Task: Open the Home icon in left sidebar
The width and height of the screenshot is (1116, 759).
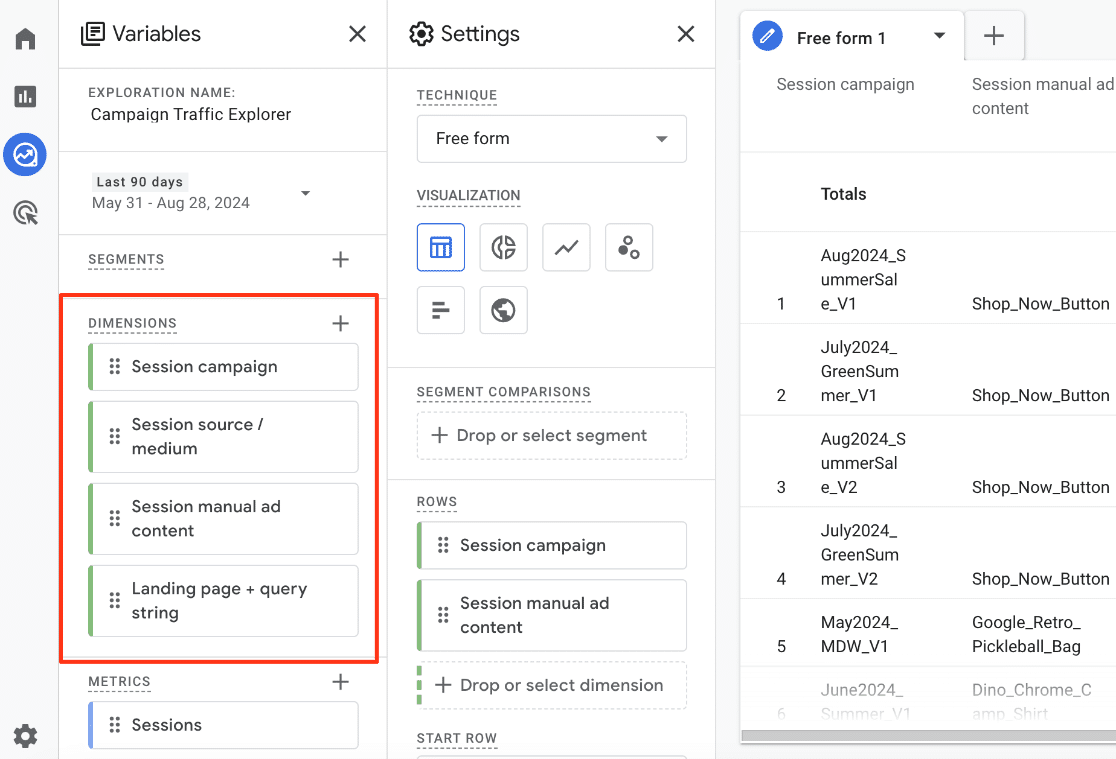Action: 26,39
